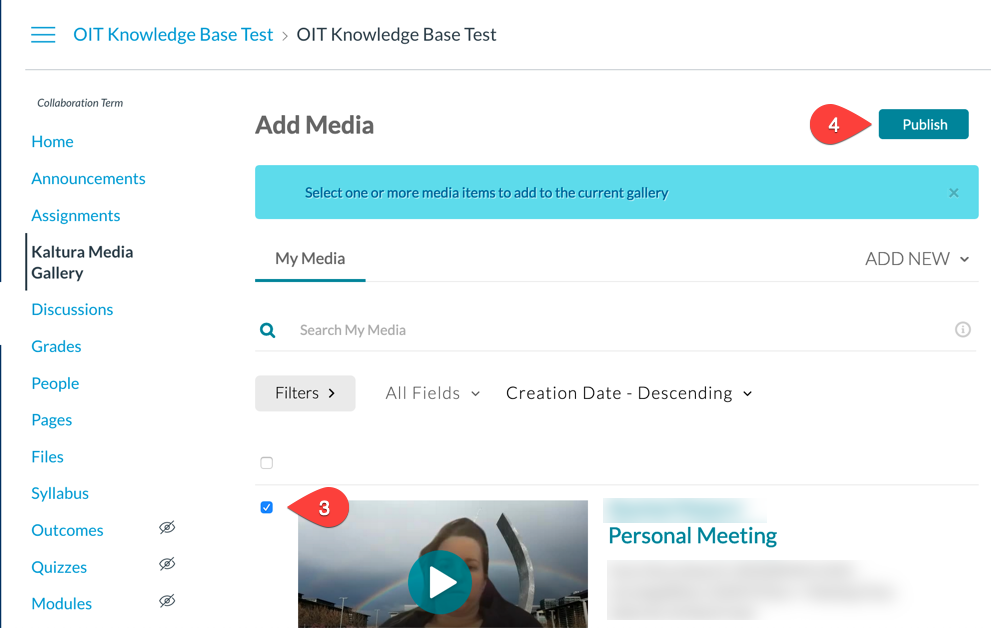
Task: Click the Search My Media field
Action: (x=600, y=330)
